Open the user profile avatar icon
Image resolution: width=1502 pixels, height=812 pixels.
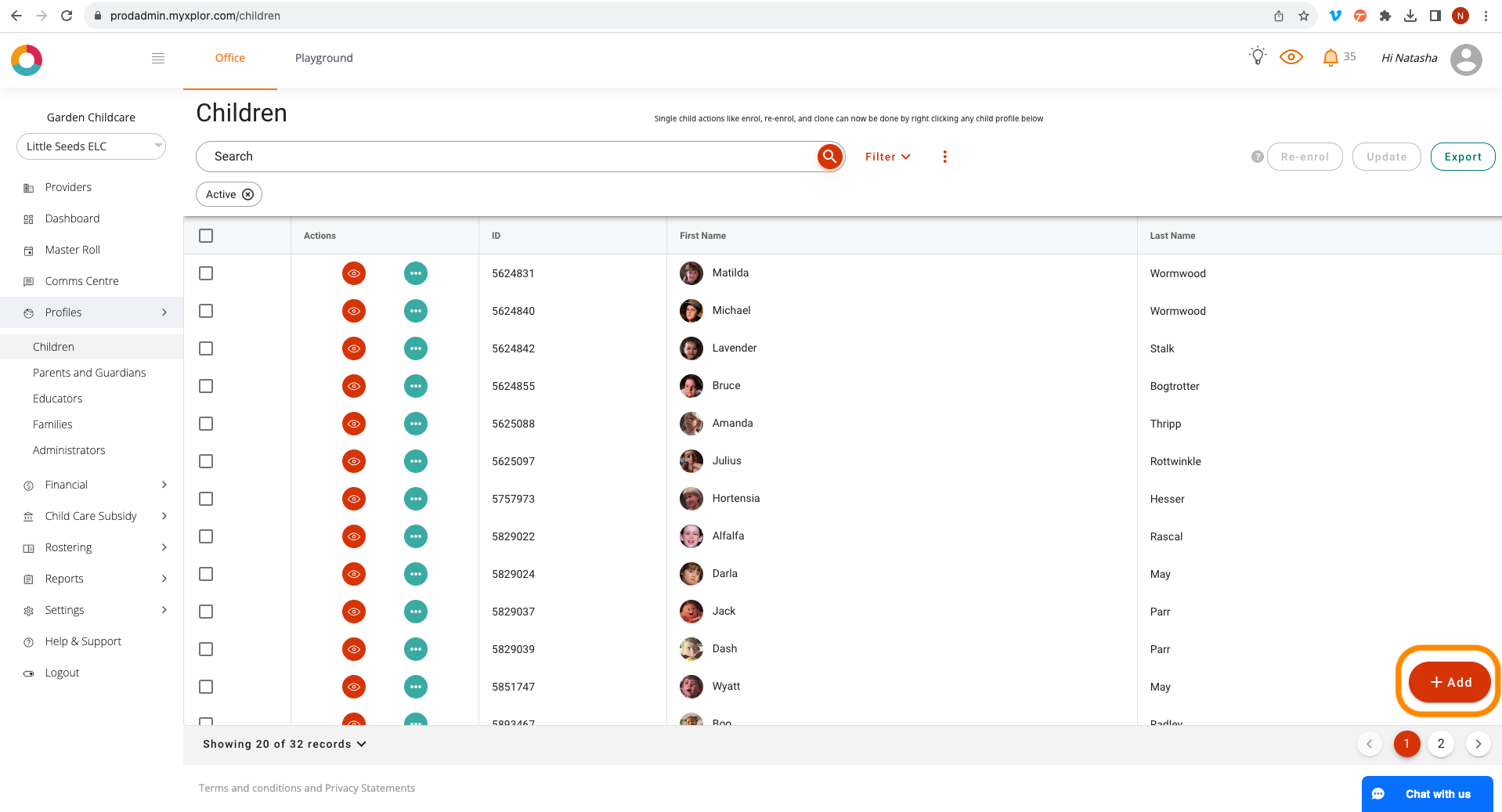tap(1466, 59)
